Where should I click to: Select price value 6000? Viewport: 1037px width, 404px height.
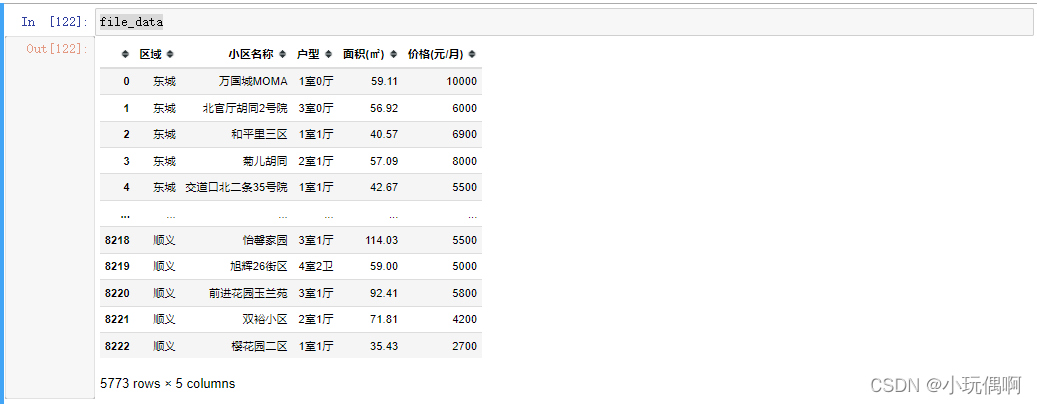[x=464, y=108]
